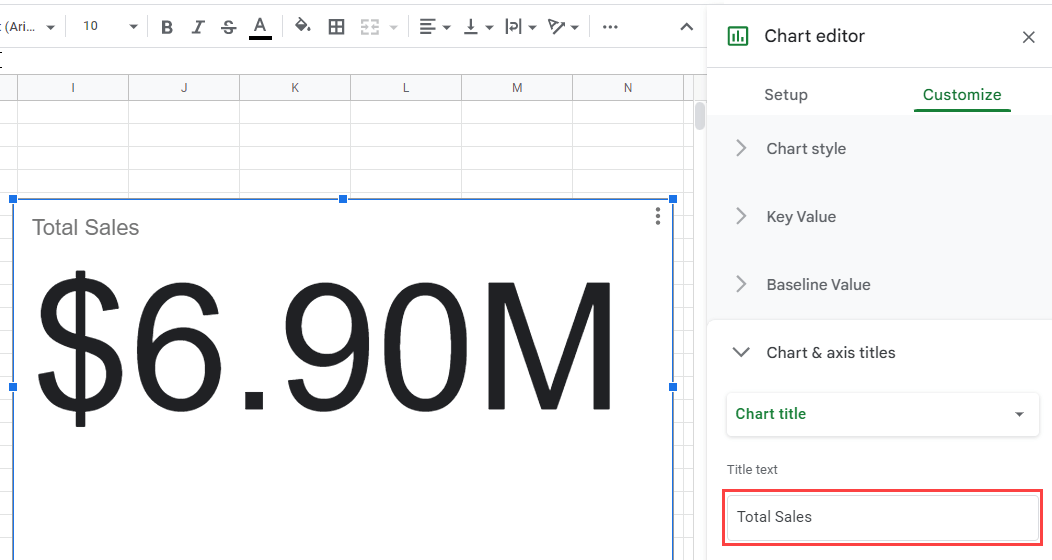Open text rotation options
Screen dimensions: 1052x560
pyautogui.click(x=563, y=27)
